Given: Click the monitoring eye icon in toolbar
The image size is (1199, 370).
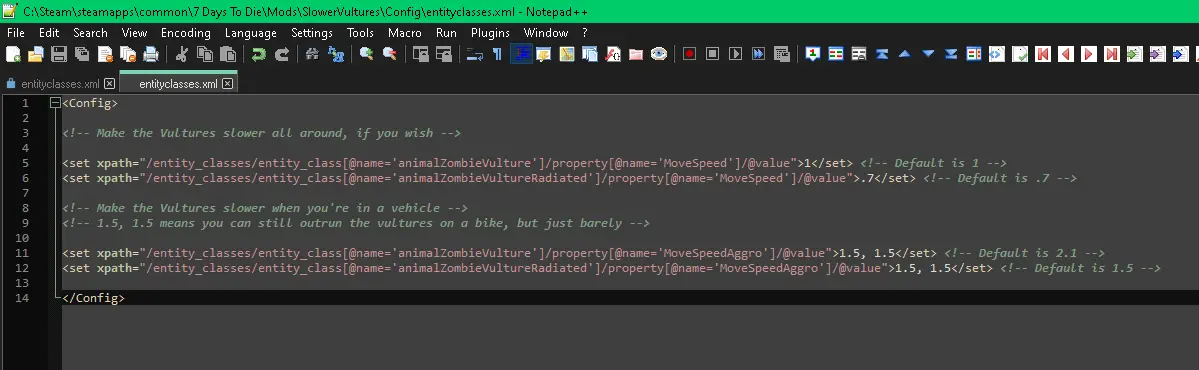Looking at the screenshot, I should pos(658,54).
